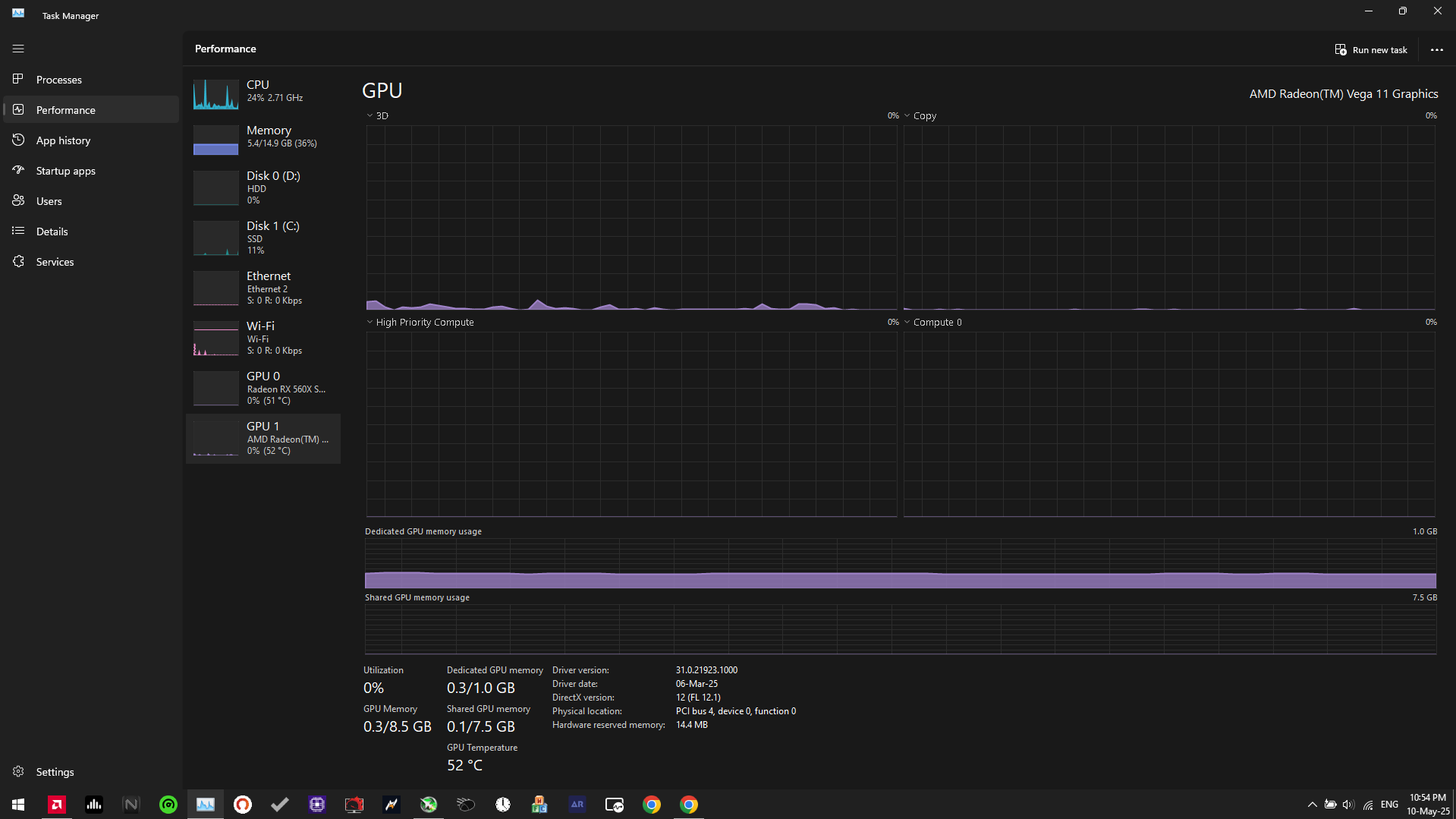Select Disk 0 (D:) HDD
Image resolution: width=1456 pixels, height=819 pixels.
coord(263,188)
